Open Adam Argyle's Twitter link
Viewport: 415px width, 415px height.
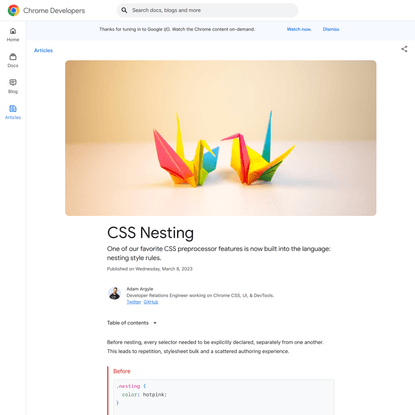point(134,302)
